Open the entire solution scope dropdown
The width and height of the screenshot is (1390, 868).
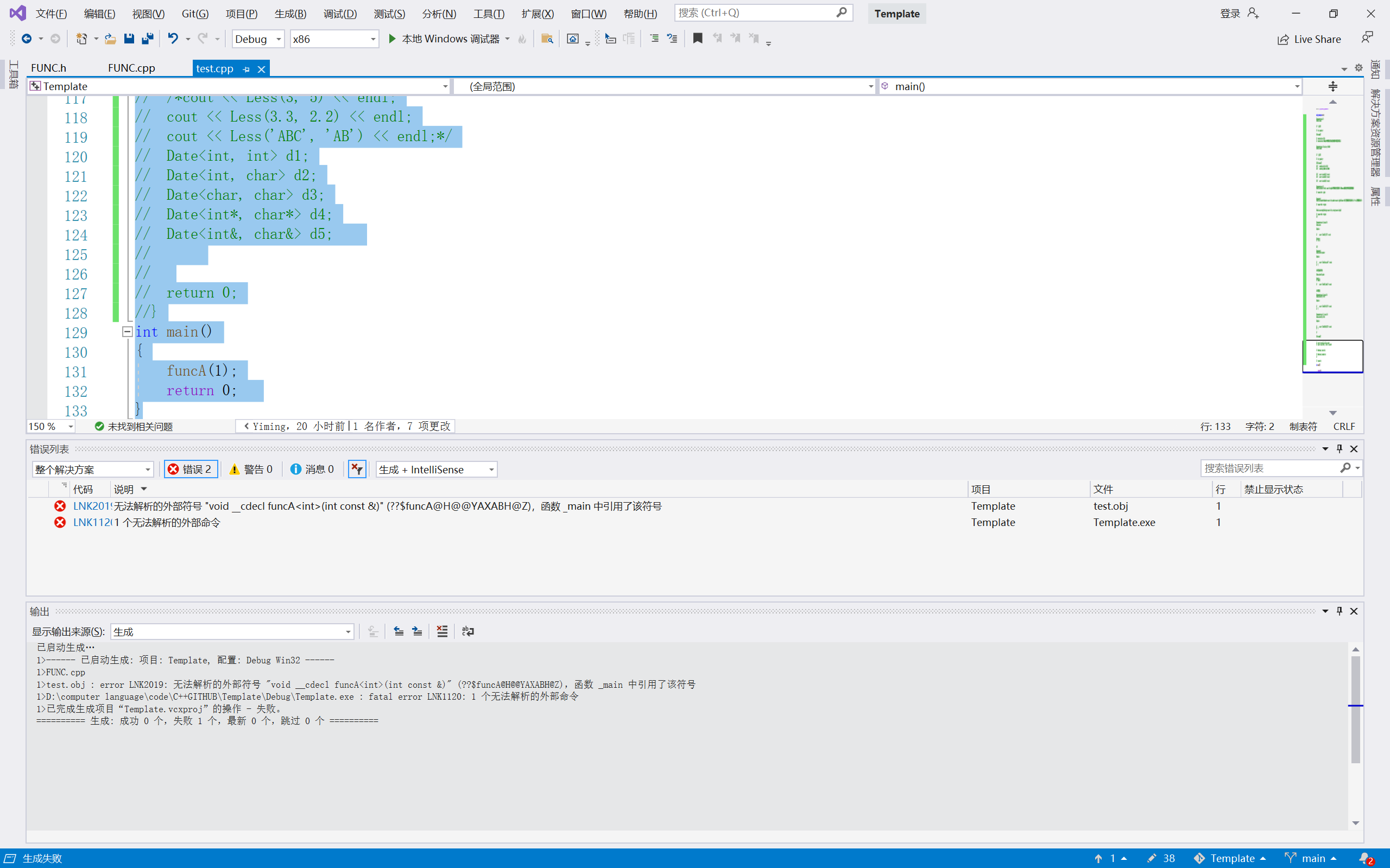92,469
